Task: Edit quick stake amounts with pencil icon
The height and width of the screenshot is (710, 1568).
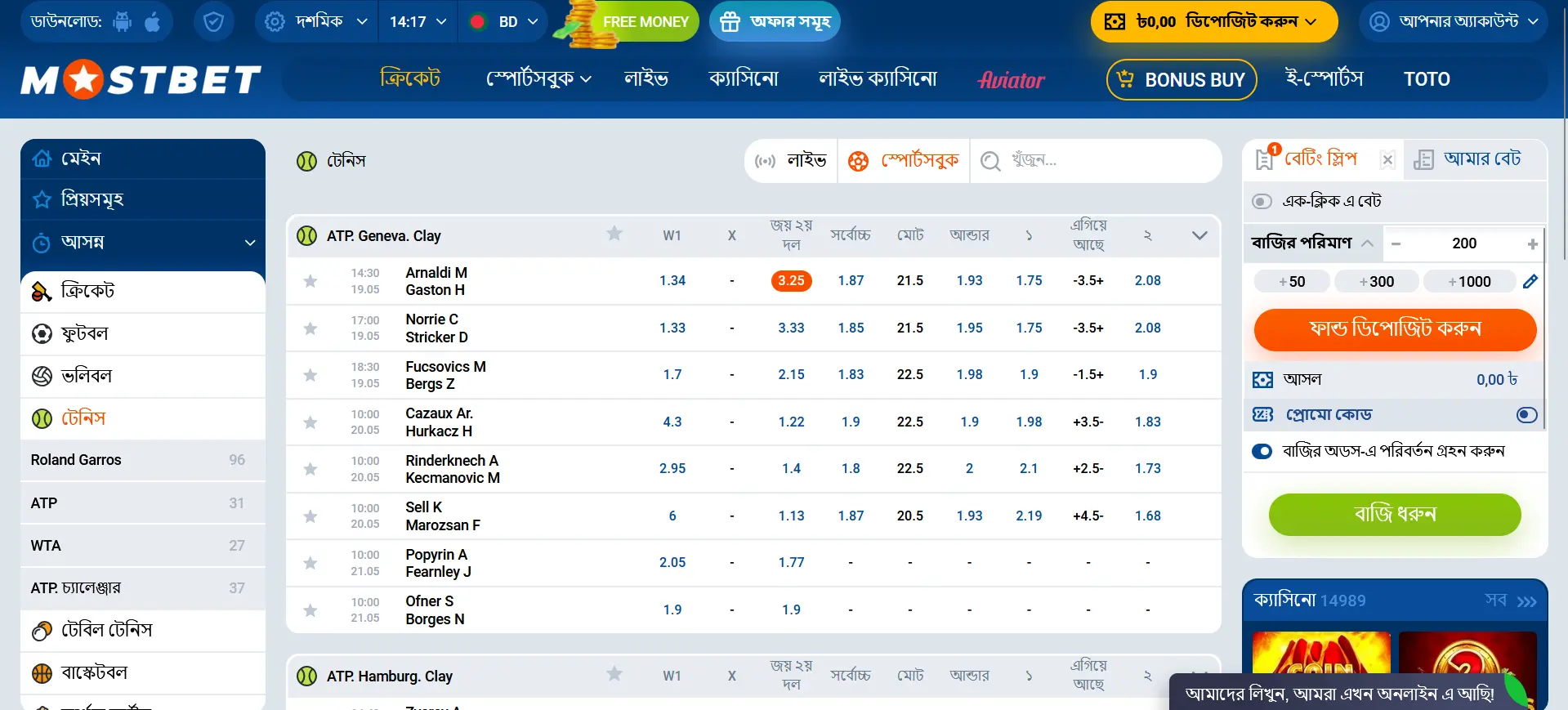Action: point(1530,282)
